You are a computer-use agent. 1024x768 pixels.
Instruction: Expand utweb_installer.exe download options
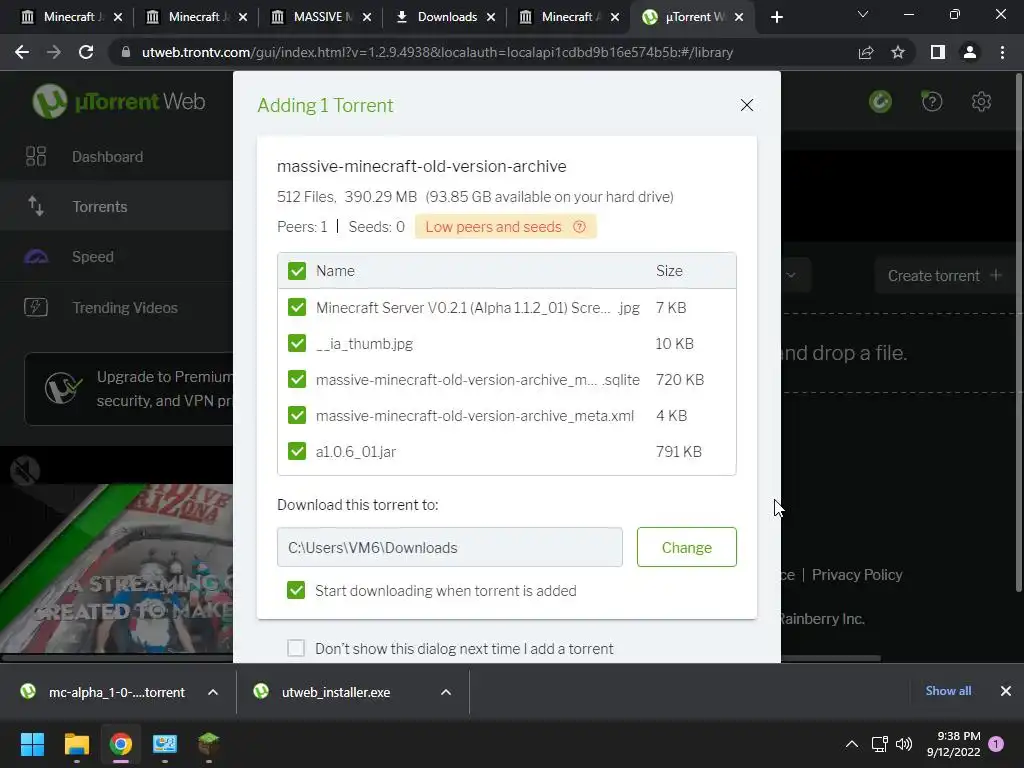(x=446, y=692)
